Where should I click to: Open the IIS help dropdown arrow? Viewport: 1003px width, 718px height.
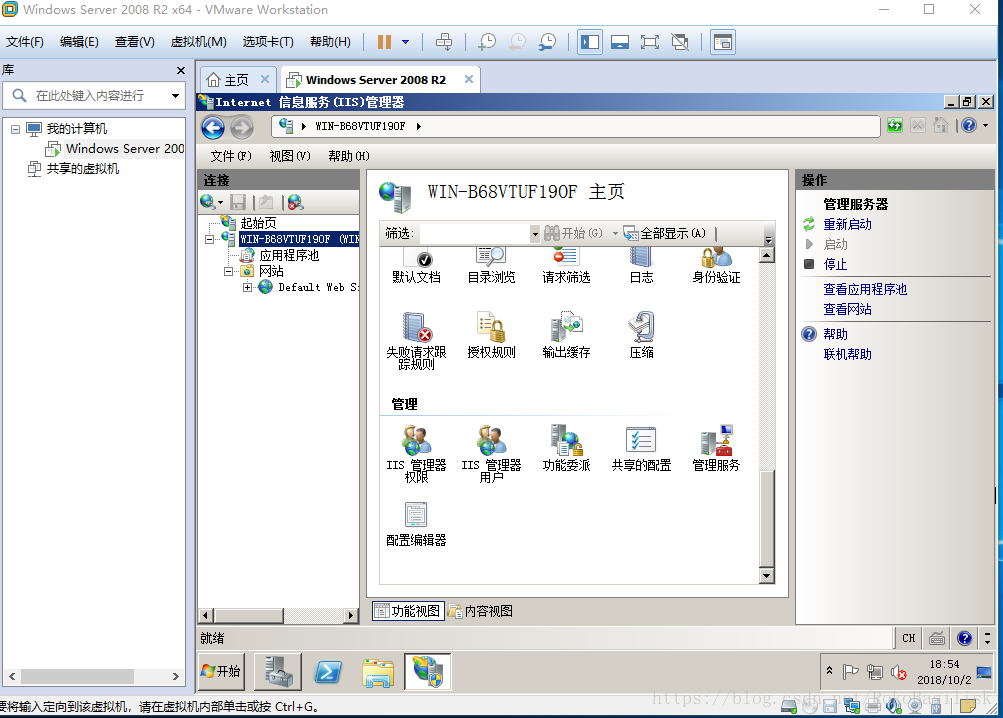986,125
